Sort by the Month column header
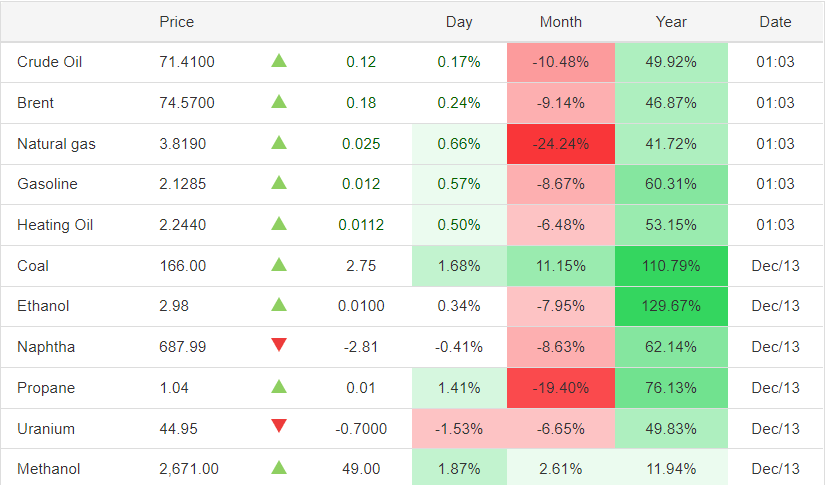This screenshot has width=825, height=485. pyautogui.click(x=561, y=22)
